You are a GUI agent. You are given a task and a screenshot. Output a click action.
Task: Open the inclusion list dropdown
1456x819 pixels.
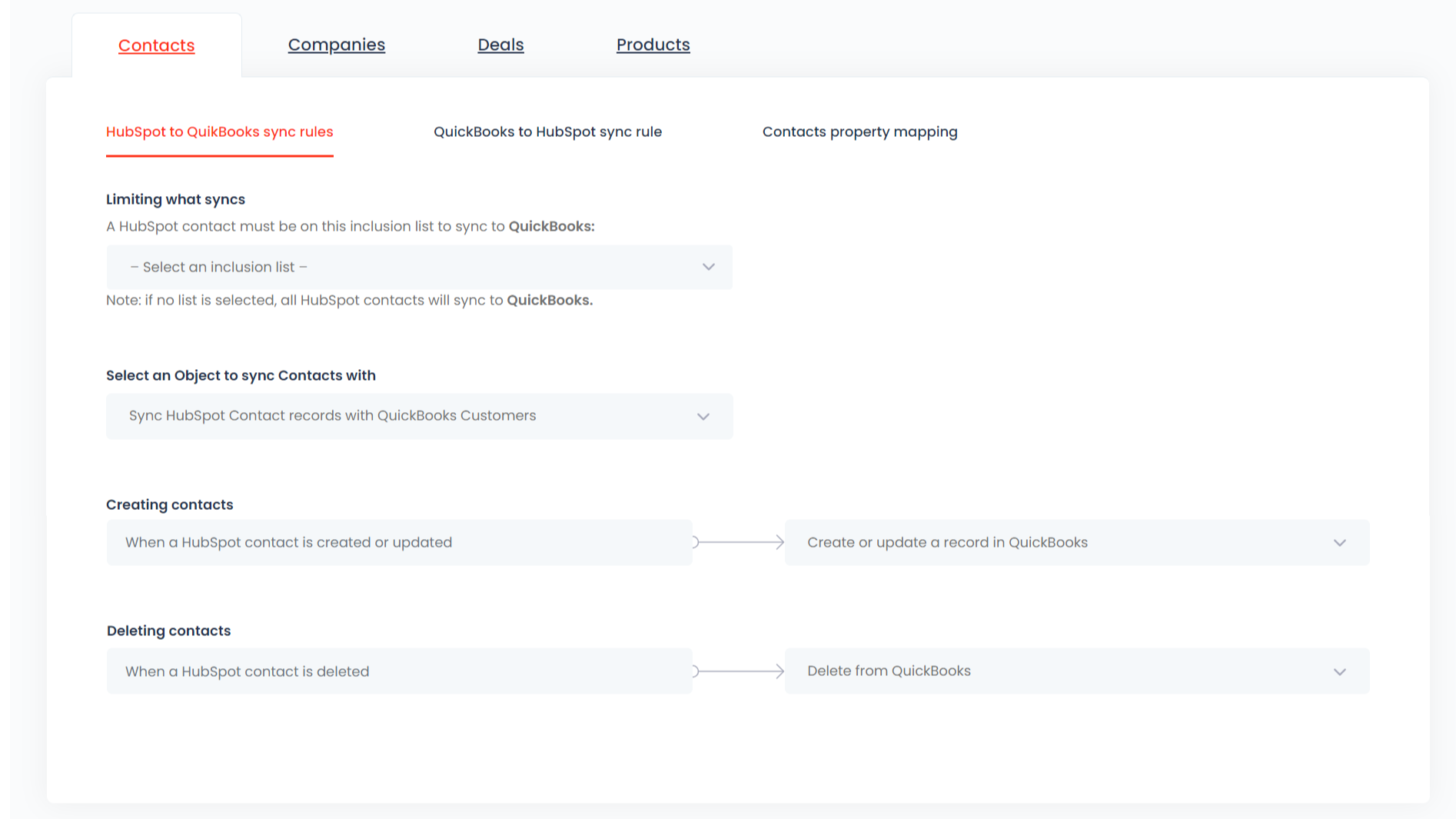tap(420, 267)
